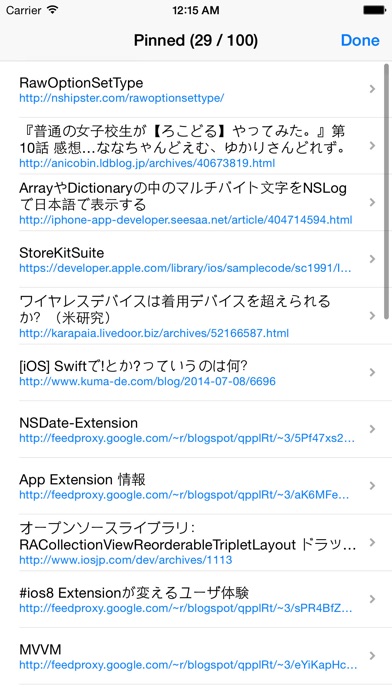This screenshot has height=696, width=392.
Task: Open chevron for #ios8 Extension row
Action: (x=372, y=599)
